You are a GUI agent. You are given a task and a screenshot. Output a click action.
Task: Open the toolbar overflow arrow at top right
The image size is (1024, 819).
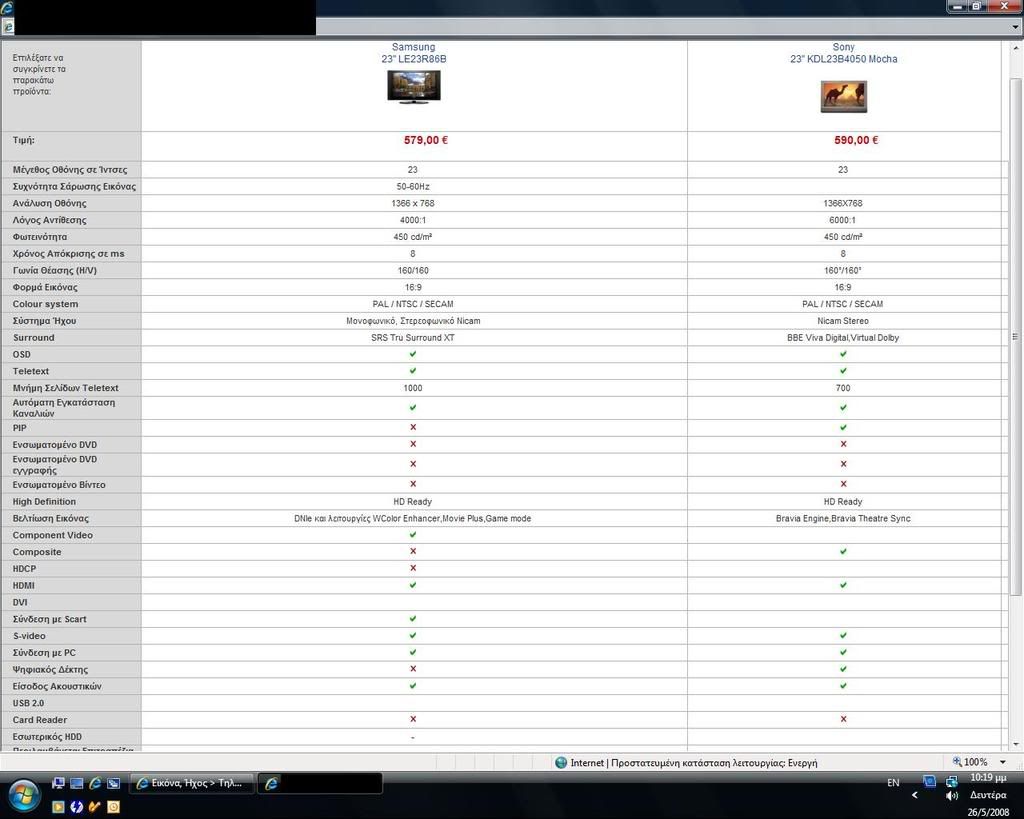1015,27
